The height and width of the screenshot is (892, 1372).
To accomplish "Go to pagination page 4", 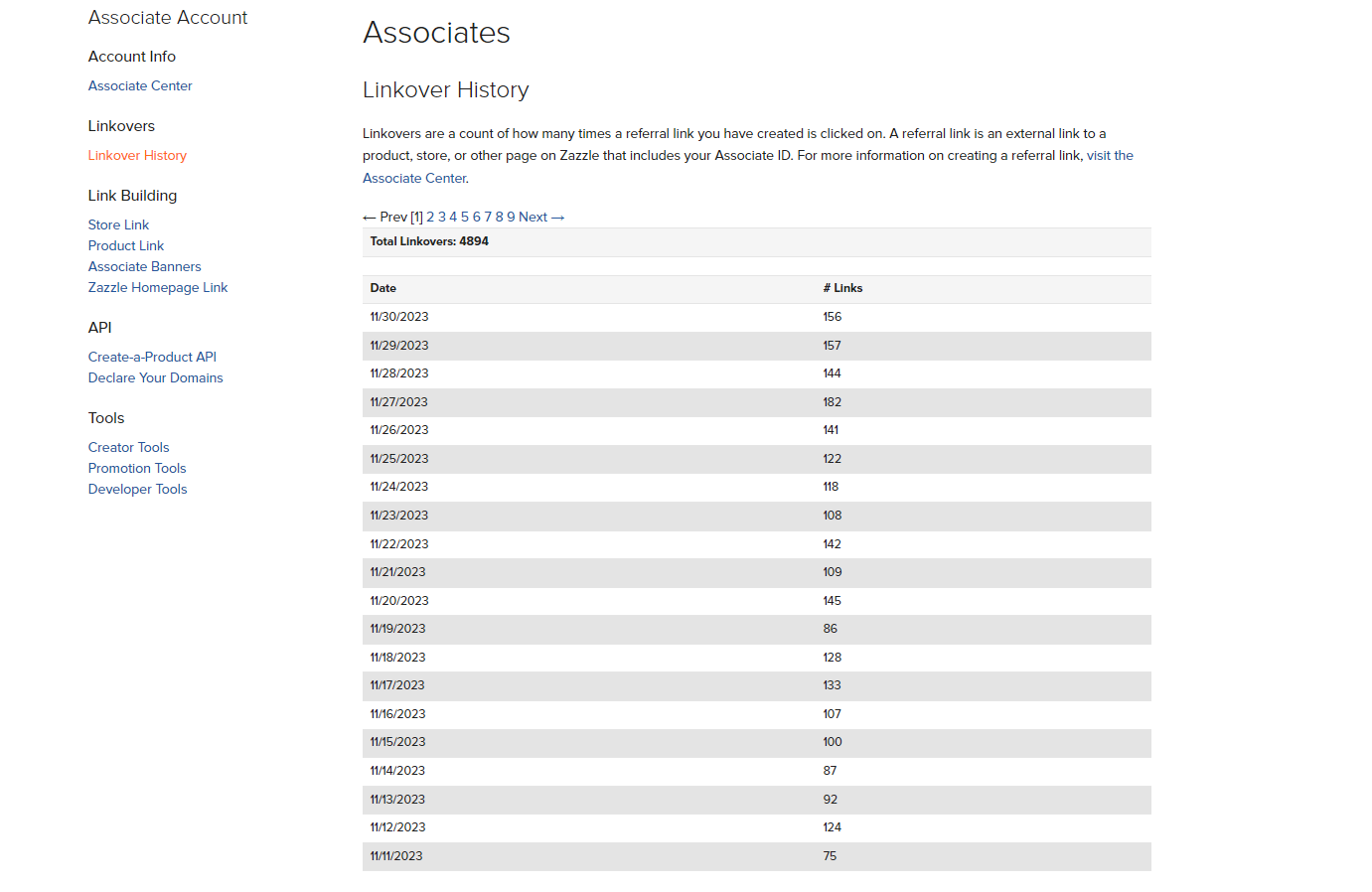I will 453,218.
